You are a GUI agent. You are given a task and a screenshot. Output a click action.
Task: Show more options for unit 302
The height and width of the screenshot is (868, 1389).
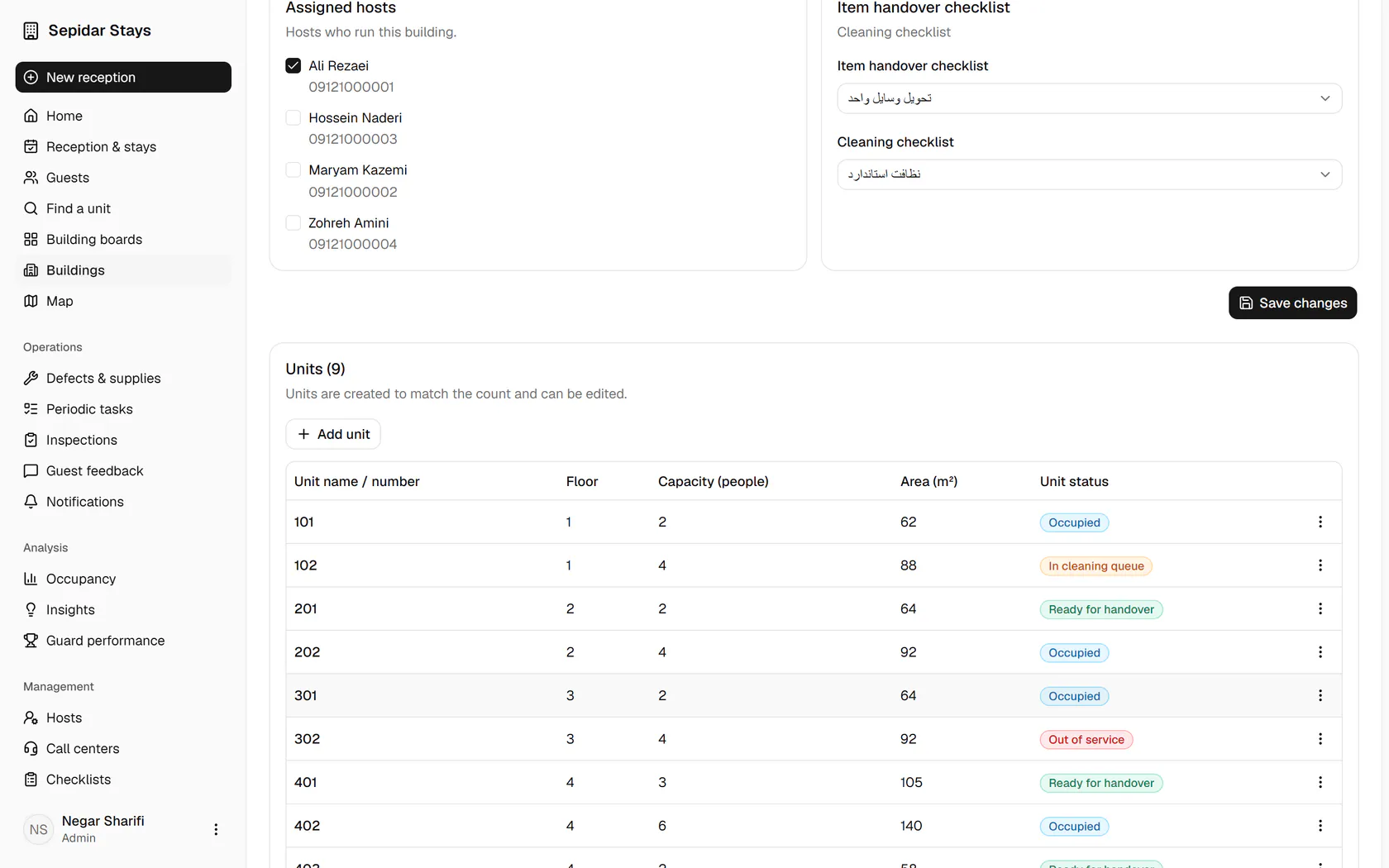tap(1320, 739)
